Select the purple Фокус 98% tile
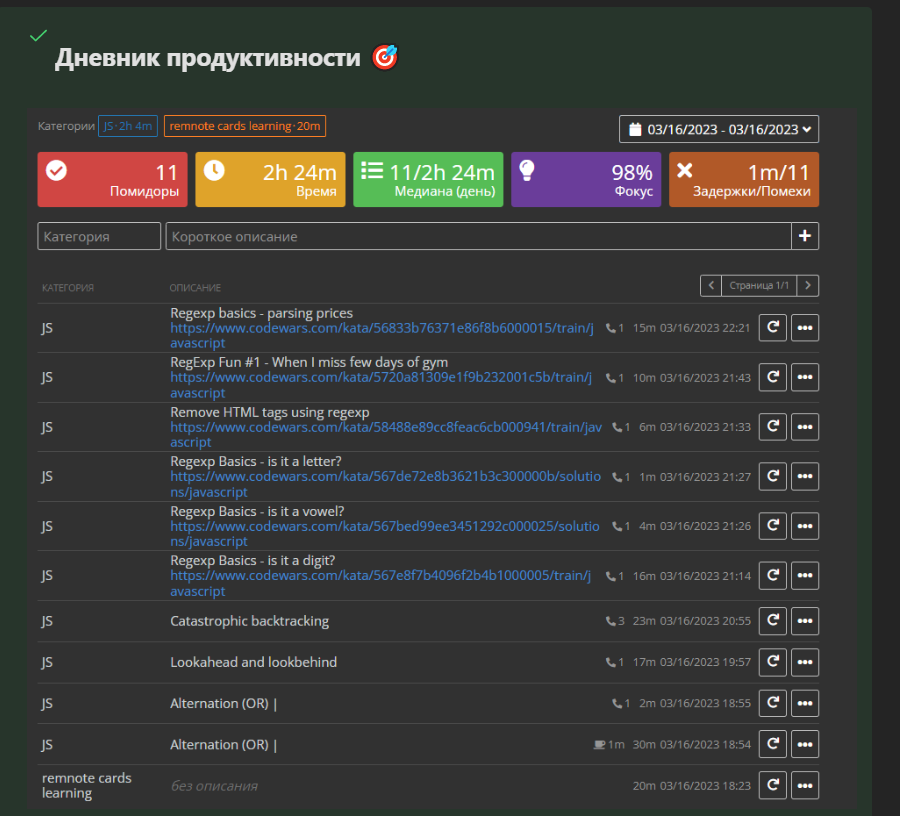The width and height of the screenshot is (900, 816). point(586,180)
